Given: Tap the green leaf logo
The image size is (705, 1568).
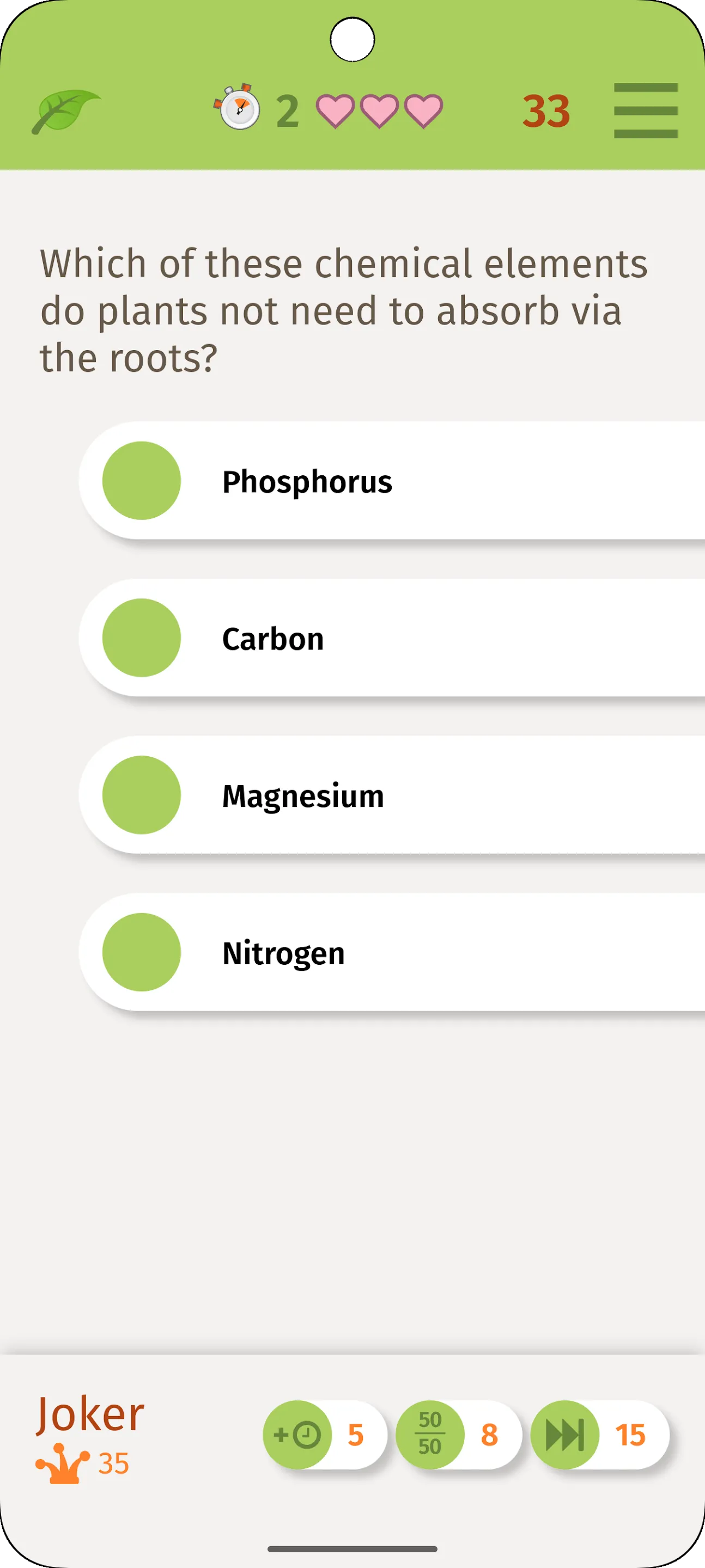Looking at the screenshot, I should pos(66,112).
